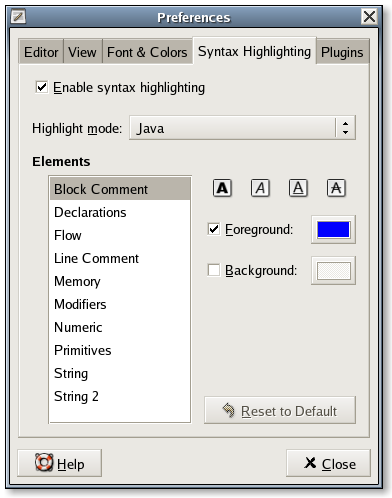Click the lifebuoy Help icon
The width and height of the screenshot is (392, 498).
[44, 463]
